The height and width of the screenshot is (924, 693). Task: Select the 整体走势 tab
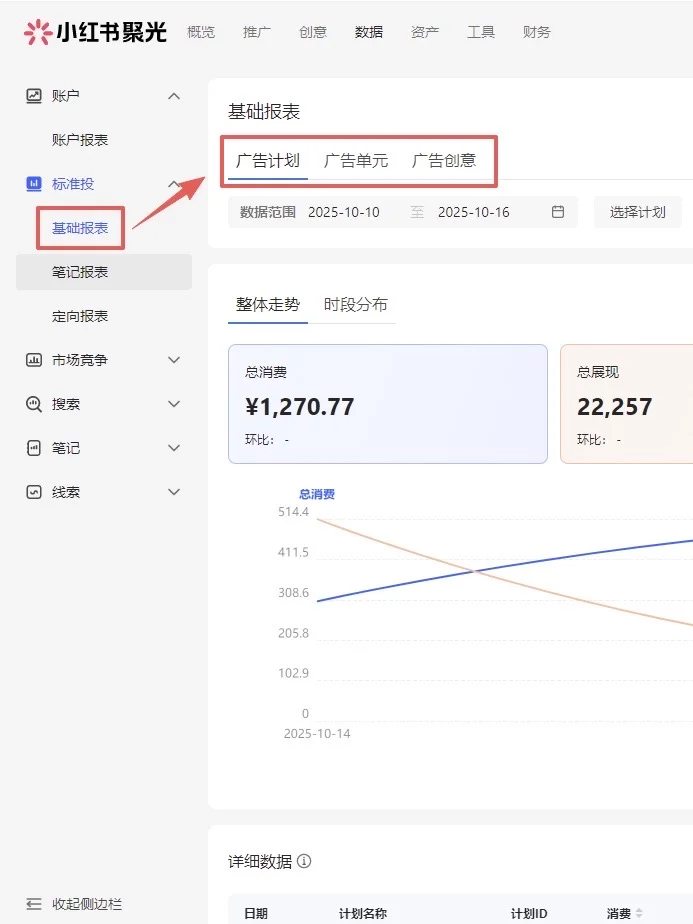pyautogui.click(x=268, y=305)
